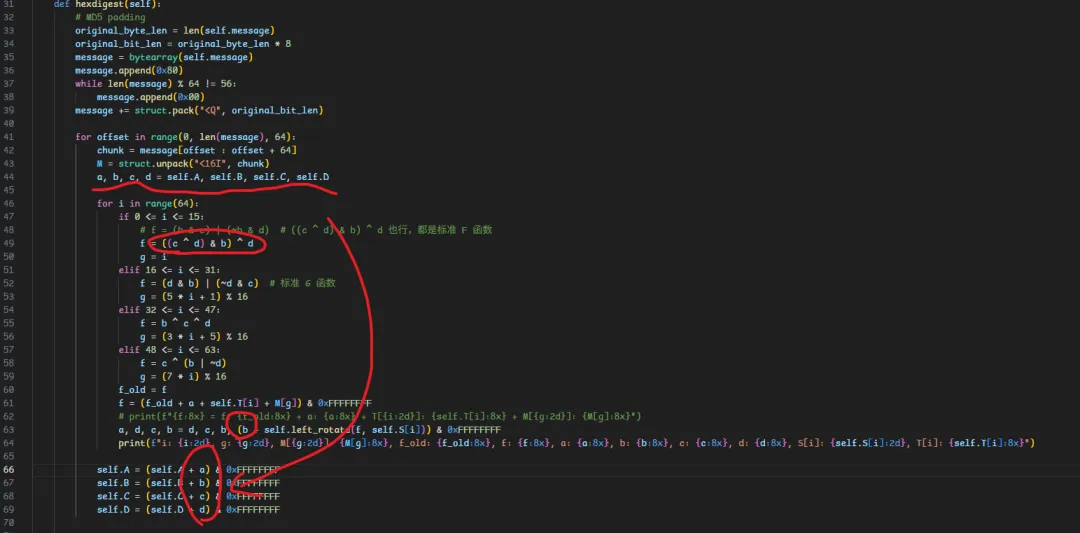Click "chunk = message[offset : offset + 64]"
Screen dimensions: 1080x533
pyautogui.click(x=196, y=151)
